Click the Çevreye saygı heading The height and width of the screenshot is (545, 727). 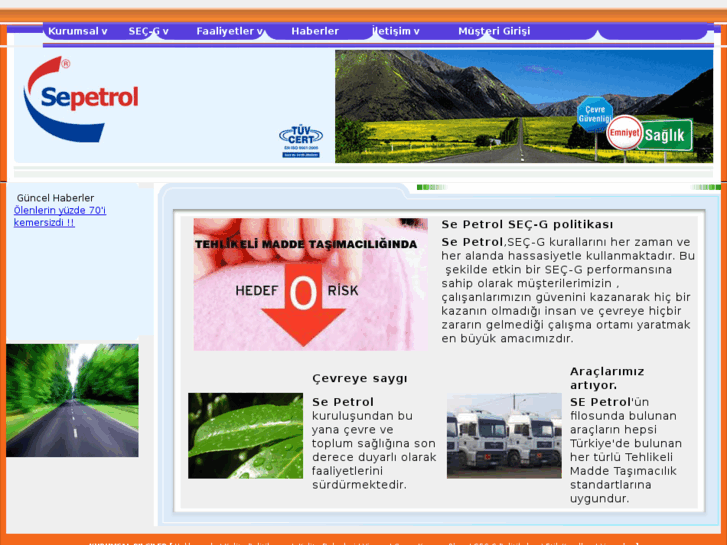pos(360,378)
